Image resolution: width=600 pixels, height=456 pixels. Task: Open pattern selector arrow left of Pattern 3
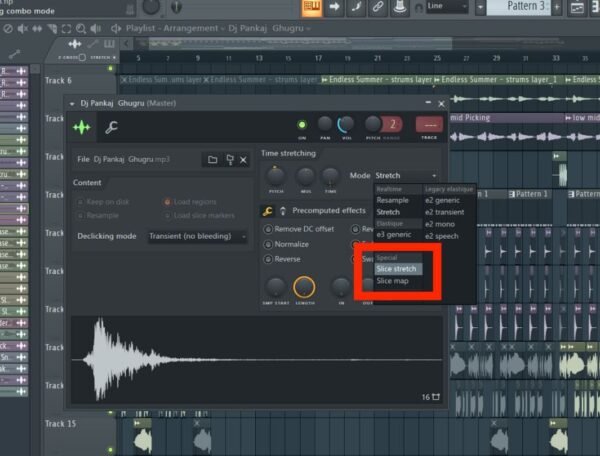pos(480,7)
